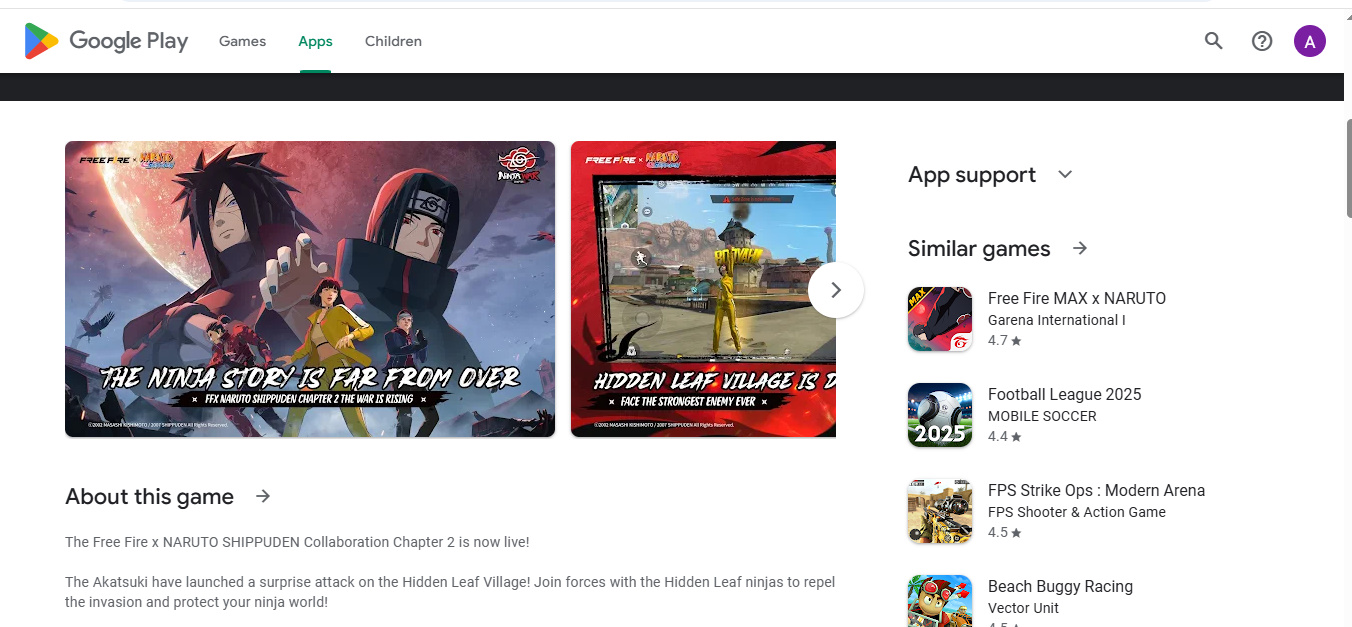Click the FPS Strike Ops 4.5 rating text
Screen dimensions: 1352x627
coord(998,533)
